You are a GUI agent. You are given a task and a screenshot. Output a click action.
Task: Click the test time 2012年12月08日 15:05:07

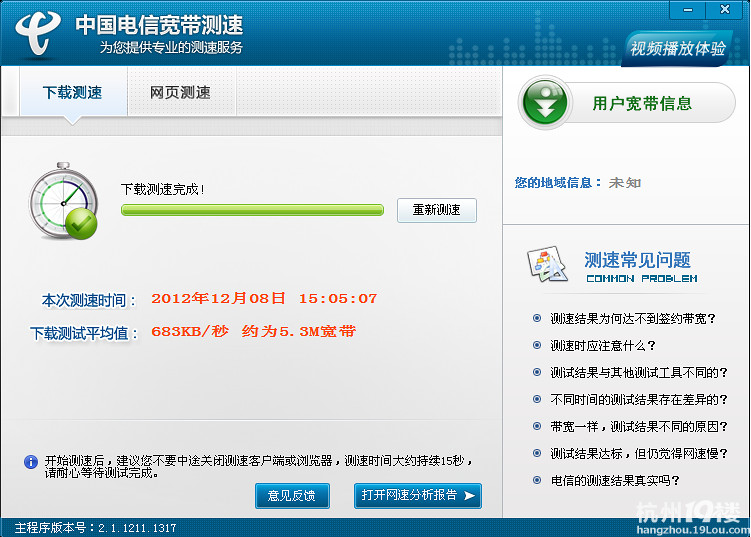(x=264, y=298)
